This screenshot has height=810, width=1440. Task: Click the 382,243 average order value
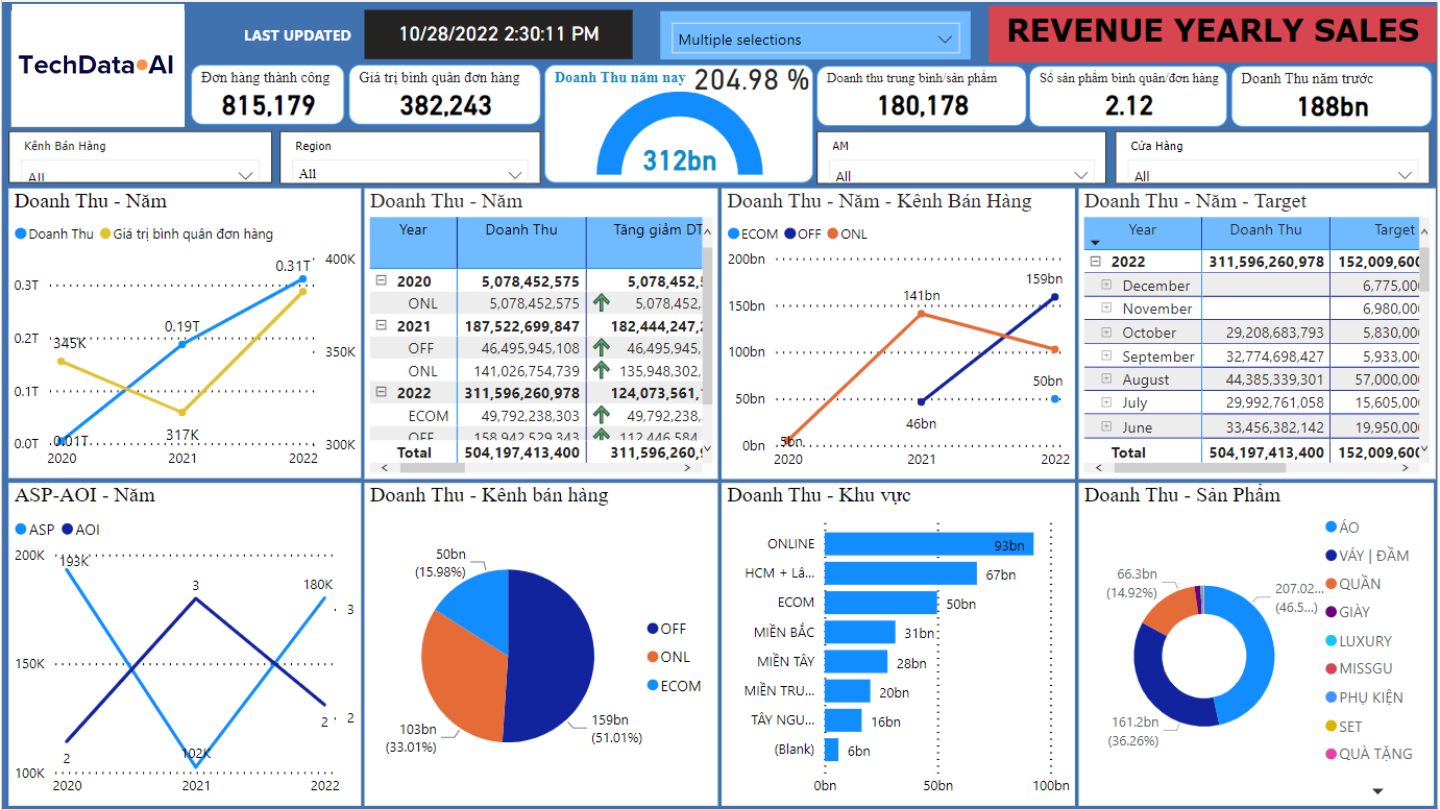pyautogui.click(x=446, y=105)
